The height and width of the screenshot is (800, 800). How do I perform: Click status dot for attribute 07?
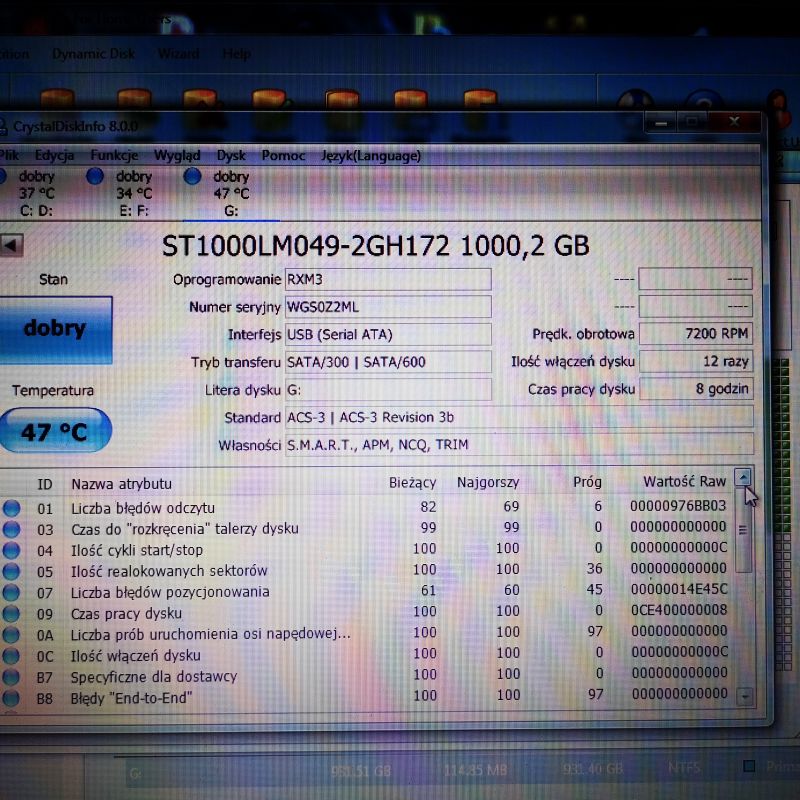click(11, 592)
